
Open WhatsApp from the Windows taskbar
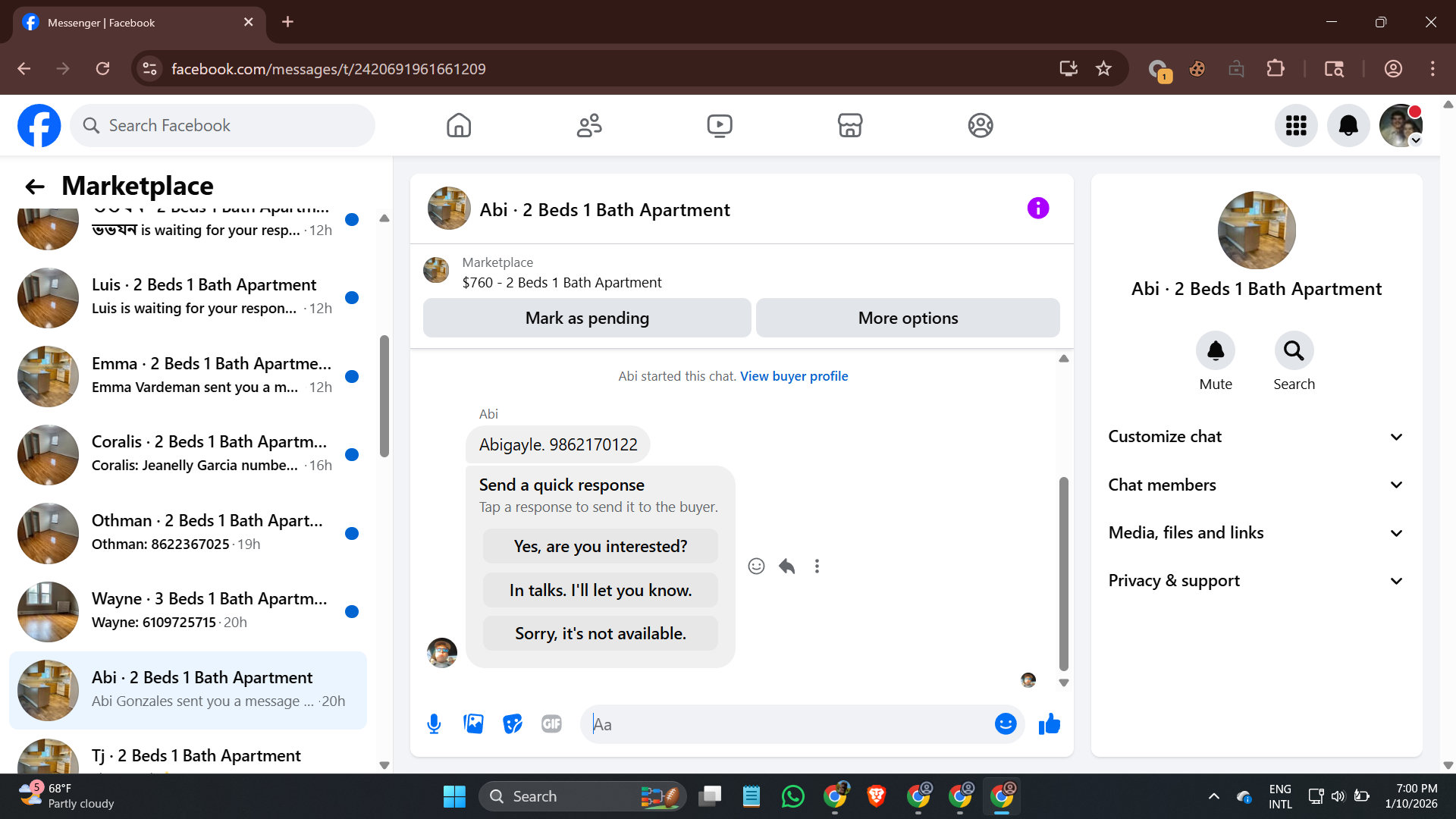(x=792, y=796)
